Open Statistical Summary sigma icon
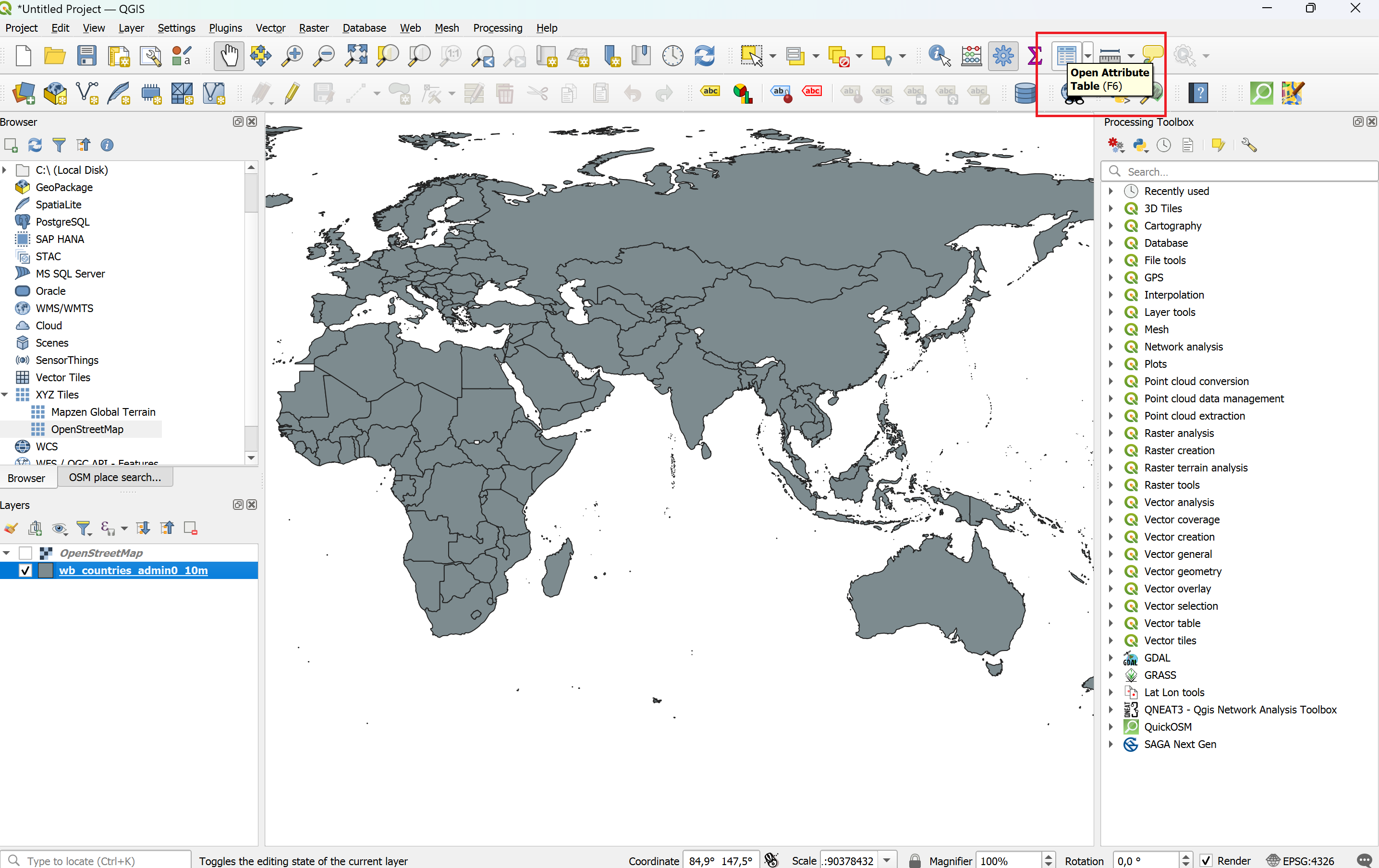Image resolution: width=1379 pixels, height=868 pixels. click(x=1034, y=56)
